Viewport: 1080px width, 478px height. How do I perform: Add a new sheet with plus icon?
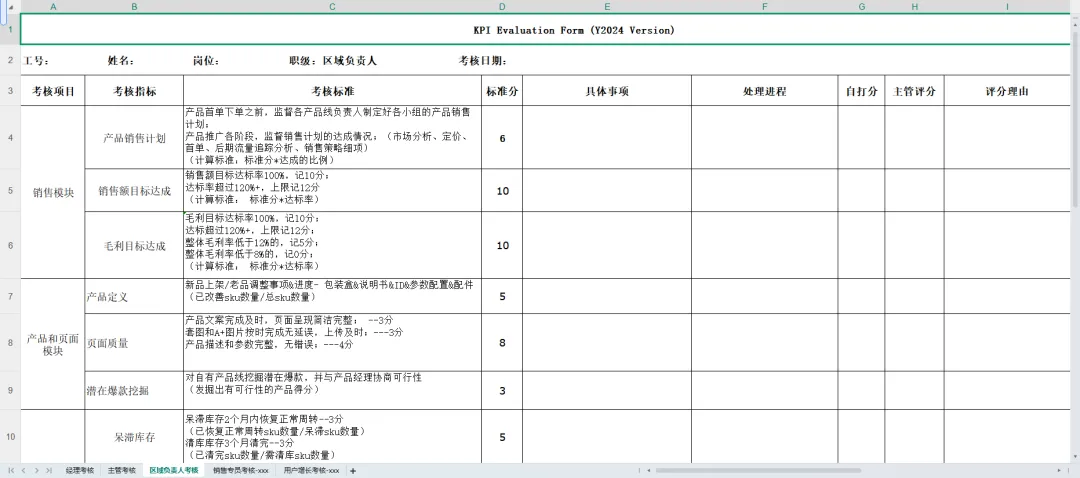tap(353, 471)
